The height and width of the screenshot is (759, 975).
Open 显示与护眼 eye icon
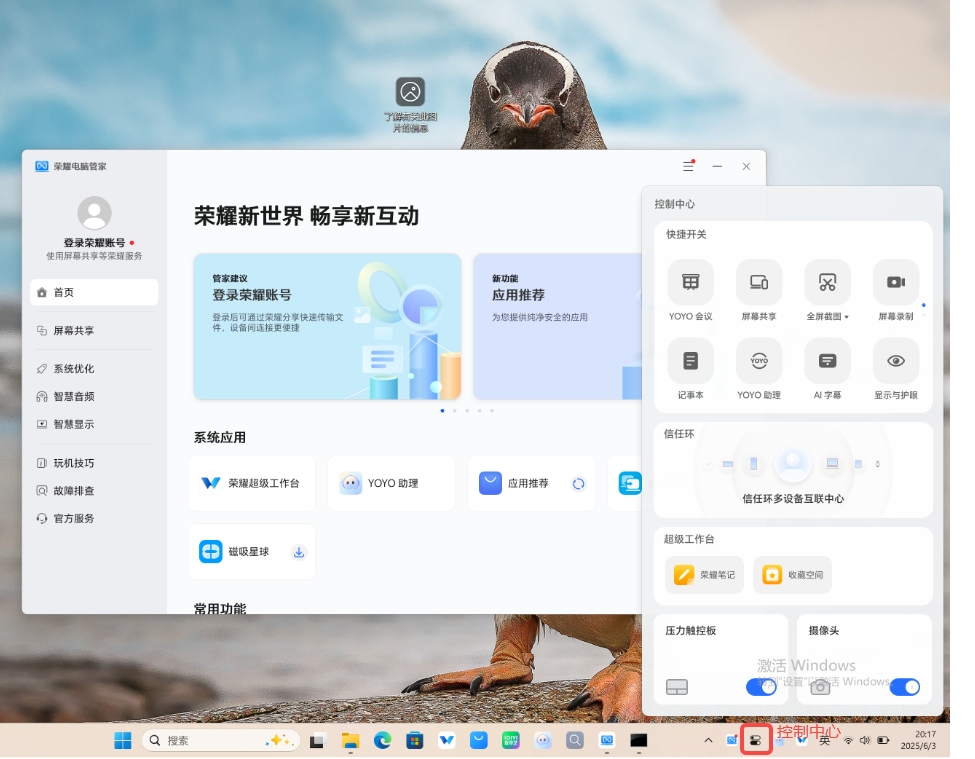895,361
